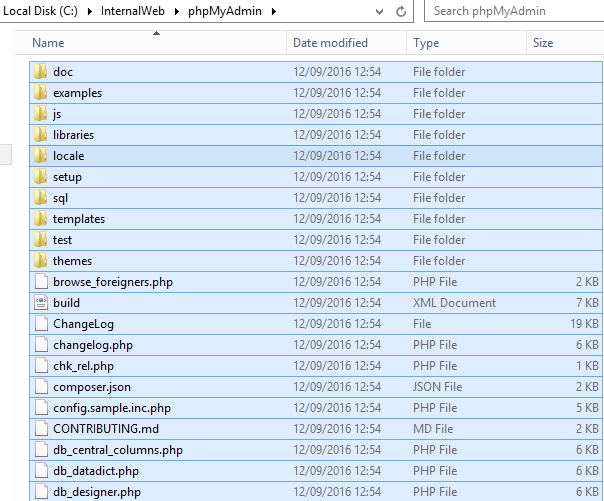
Task: Go to InternalWeb in the breadcrumb
Action: click(x=133, y=11)
